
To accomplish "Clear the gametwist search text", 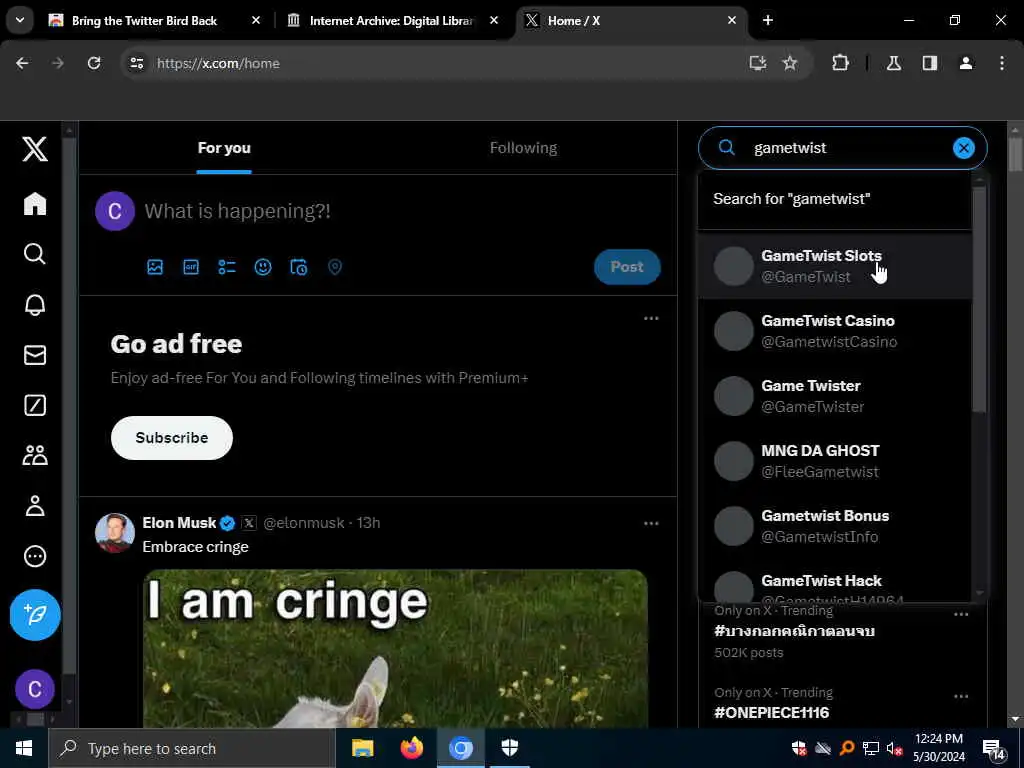I will point(963,148).
